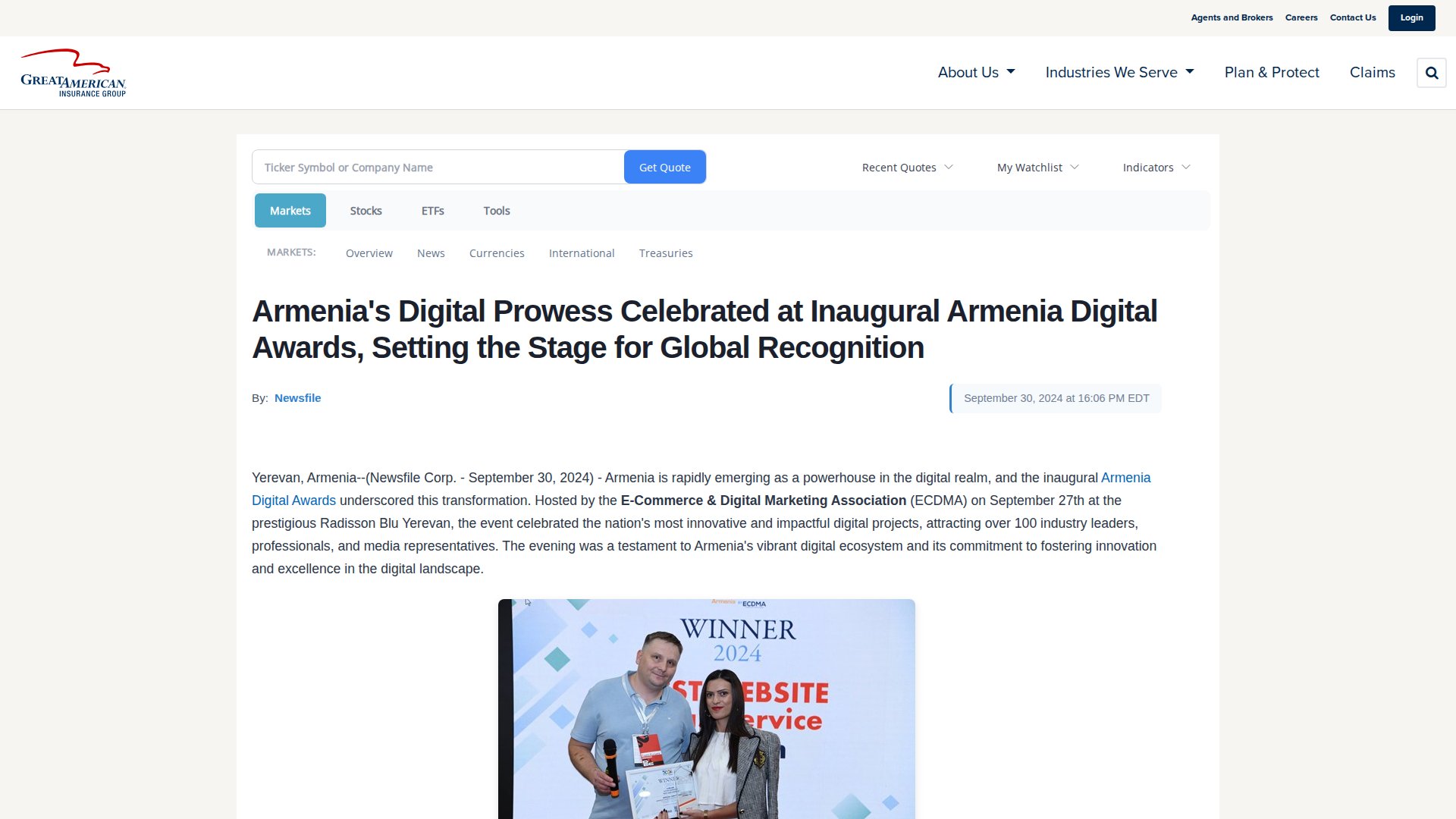Click the Great American Insurance Group logo
This screenshot has width=1456, height=819.
tap(74, 74)
